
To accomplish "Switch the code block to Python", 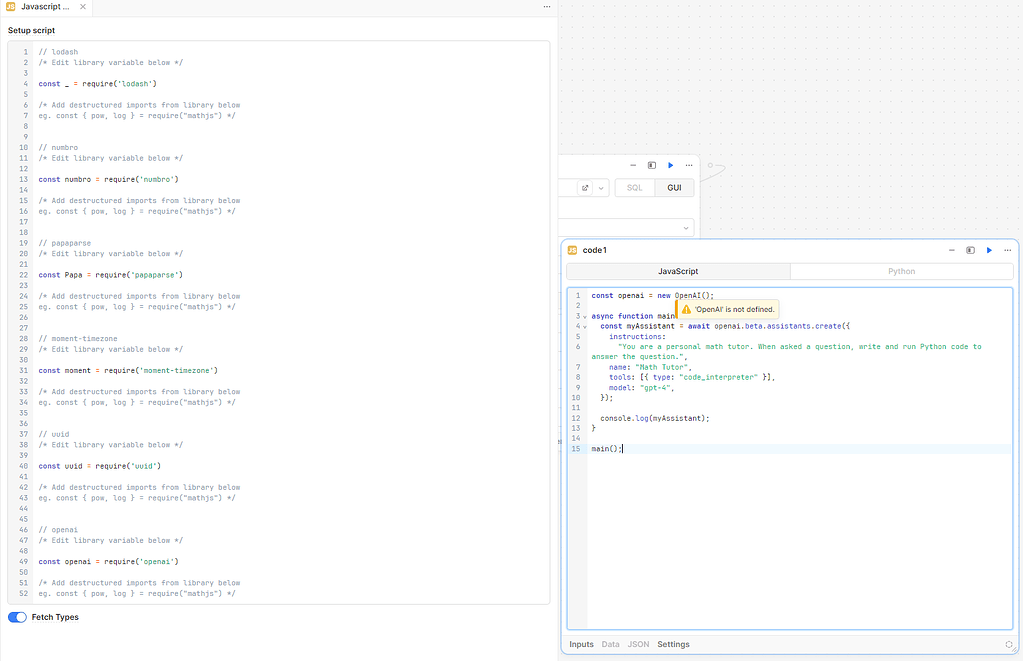I will point(900,271).
